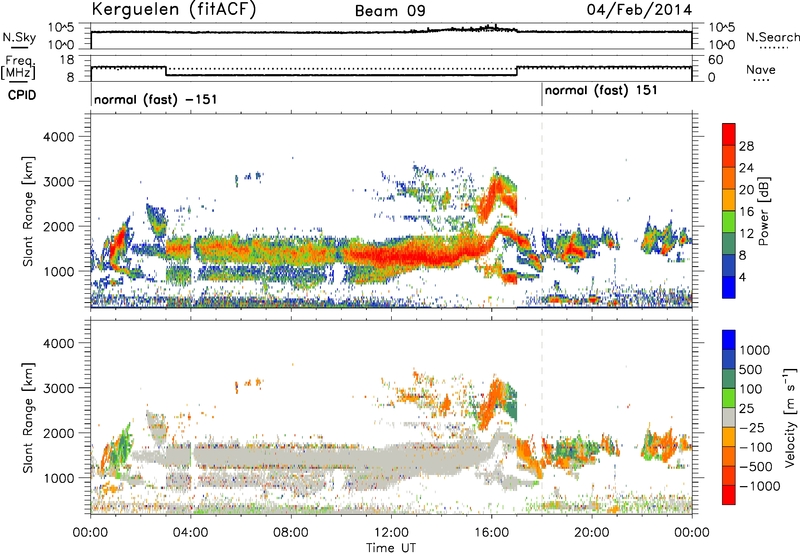Pick the red top segment of power colorbar
The image size is (800, 554).
[x=729, y=135]
